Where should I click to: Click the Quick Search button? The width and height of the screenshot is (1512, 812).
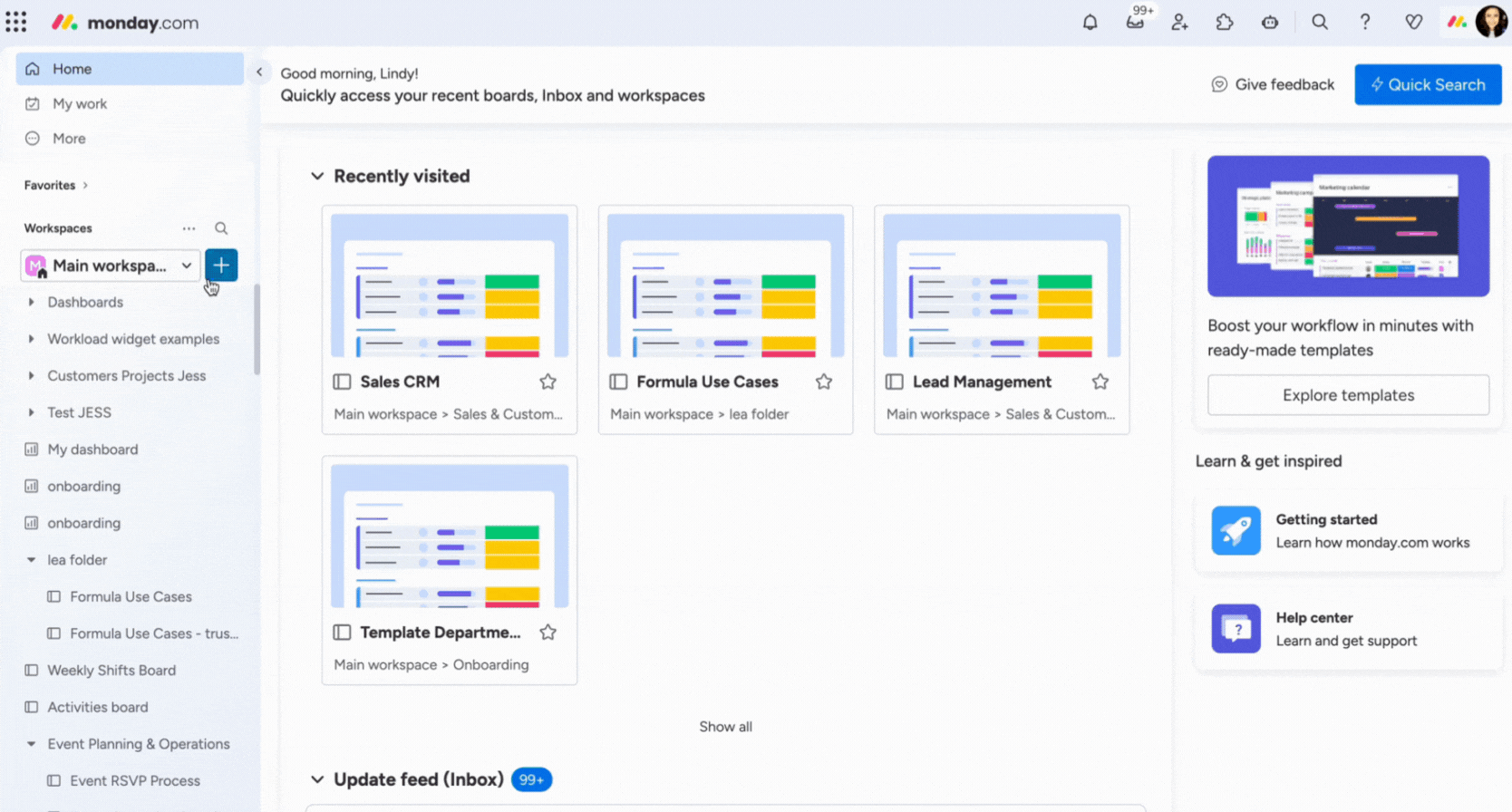point(1428,84)
